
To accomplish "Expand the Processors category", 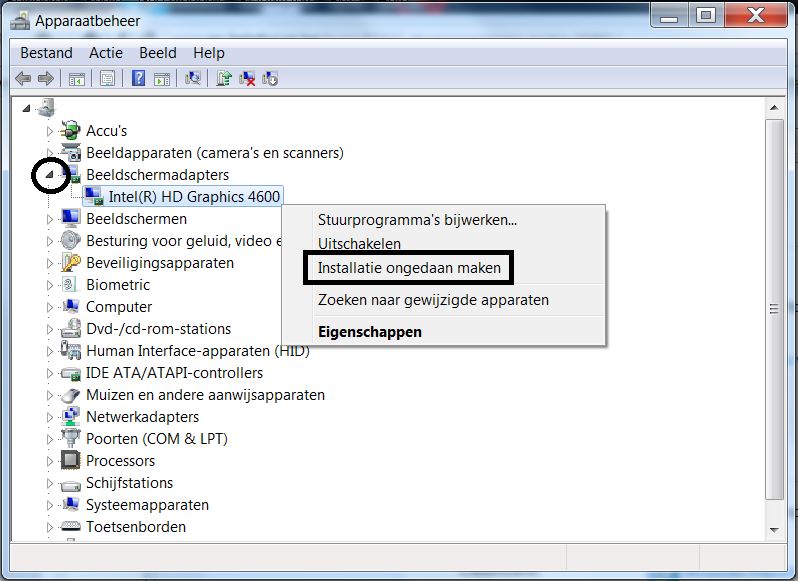I will 50,461.
